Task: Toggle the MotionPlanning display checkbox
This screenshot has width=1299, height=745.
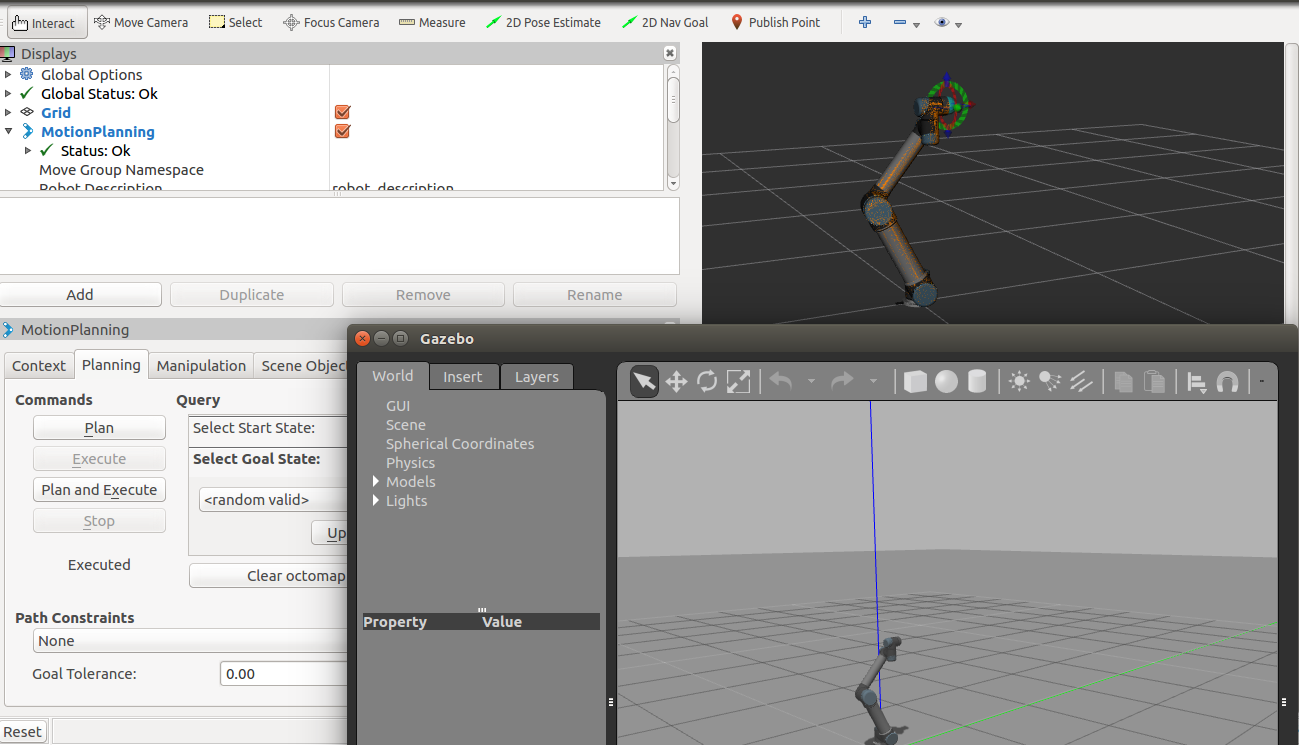Action: click(x=342, y=132)
